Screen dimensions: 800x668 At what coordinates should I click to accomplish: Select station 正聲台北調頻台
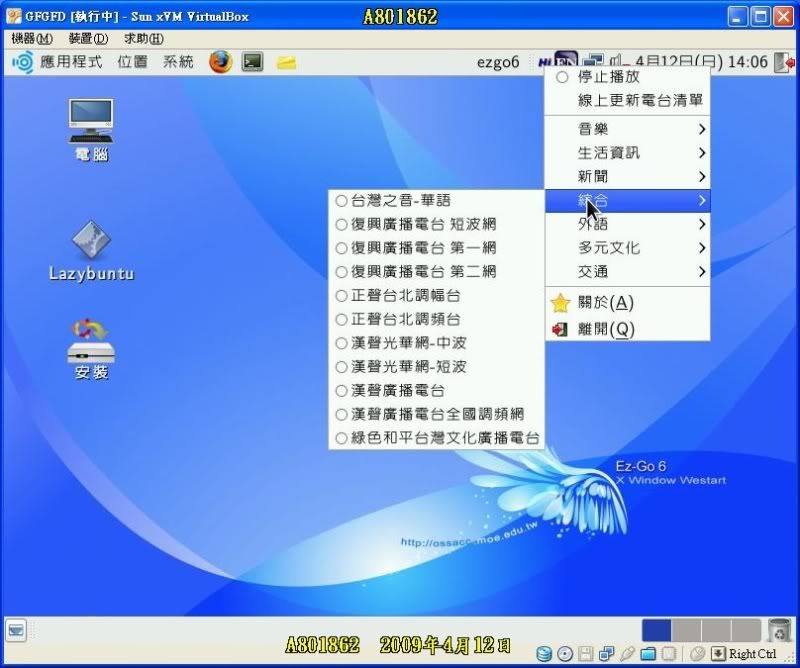[436, 319]
